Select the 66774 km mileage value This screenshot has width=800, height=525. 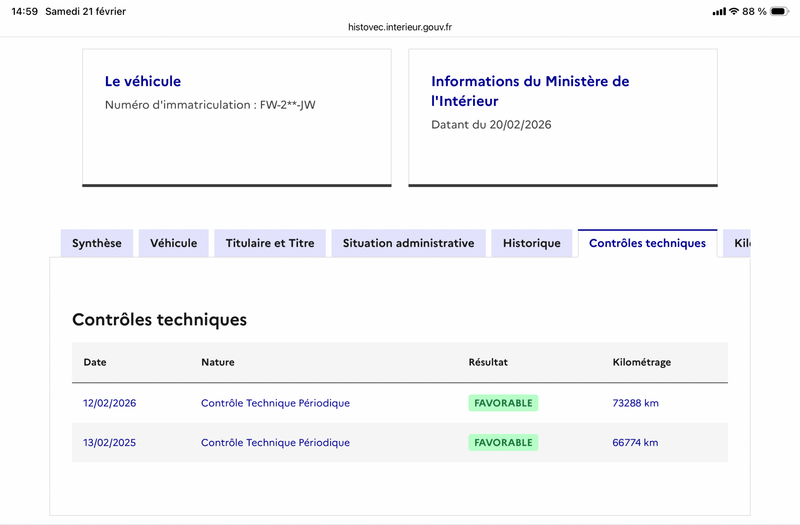pyautogui.click(x=635, y=442)
